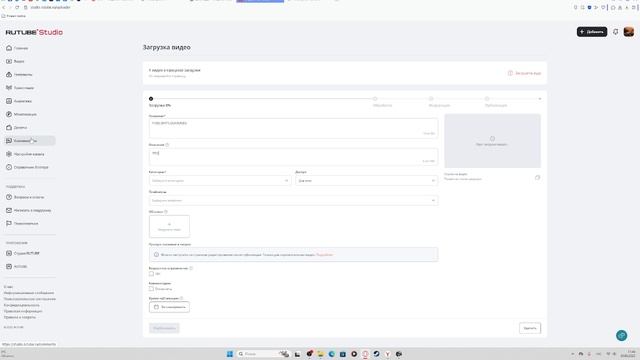Viewport: 640px width, 360px height.
Task: Click the description help icon
Action: click(167, 145)
